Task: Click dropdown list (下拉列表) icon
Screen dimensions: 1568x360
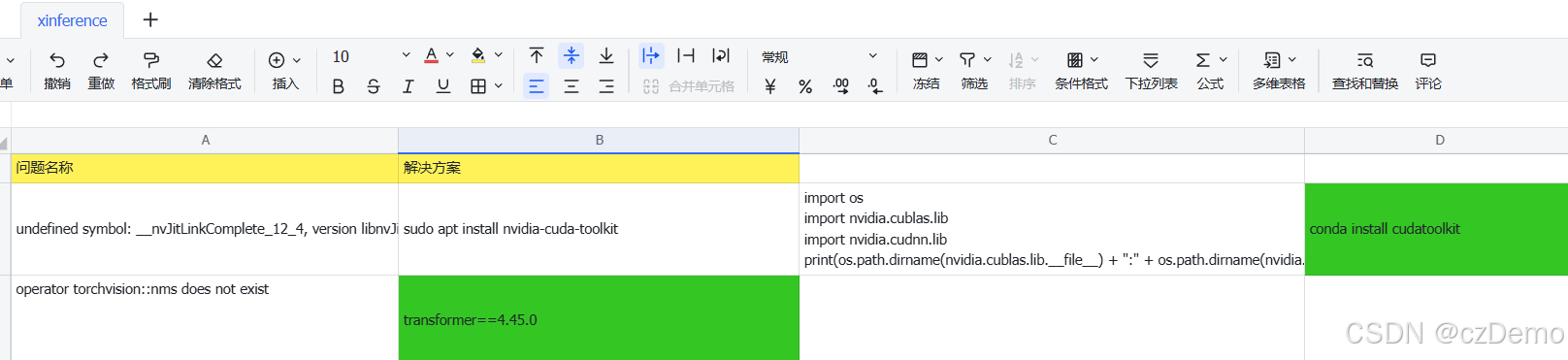Action: tap(1151, 60)
